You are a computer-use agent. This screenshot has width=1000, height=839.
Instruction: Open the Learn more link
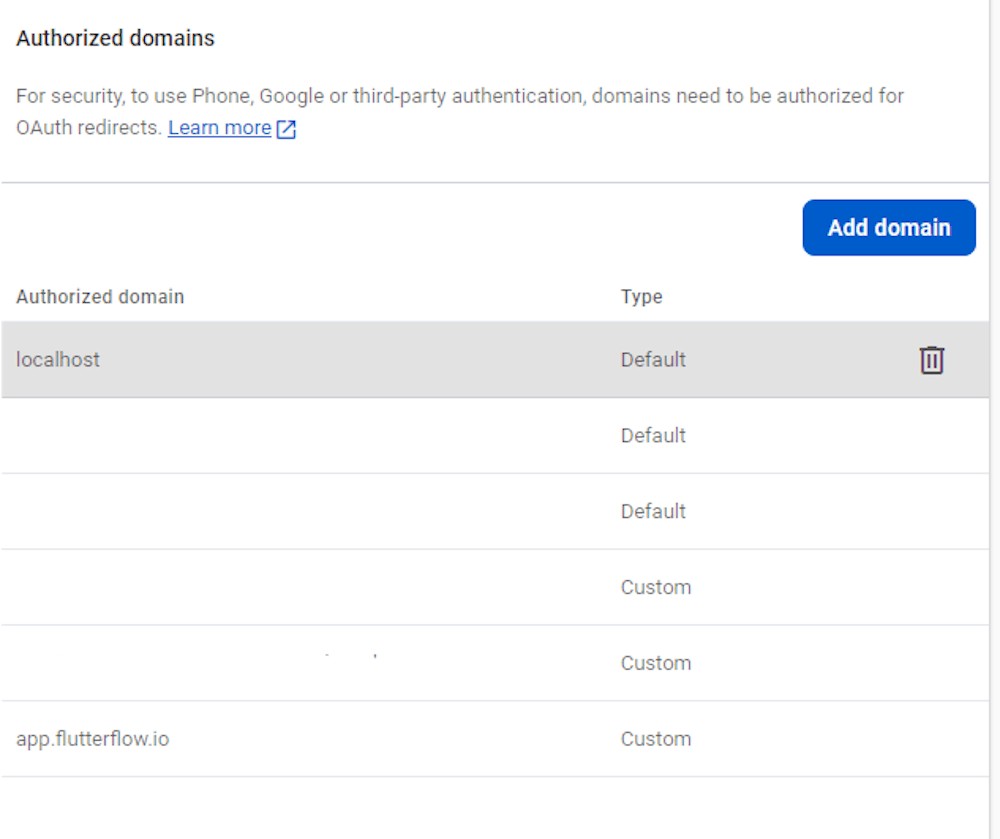point(219,128)
